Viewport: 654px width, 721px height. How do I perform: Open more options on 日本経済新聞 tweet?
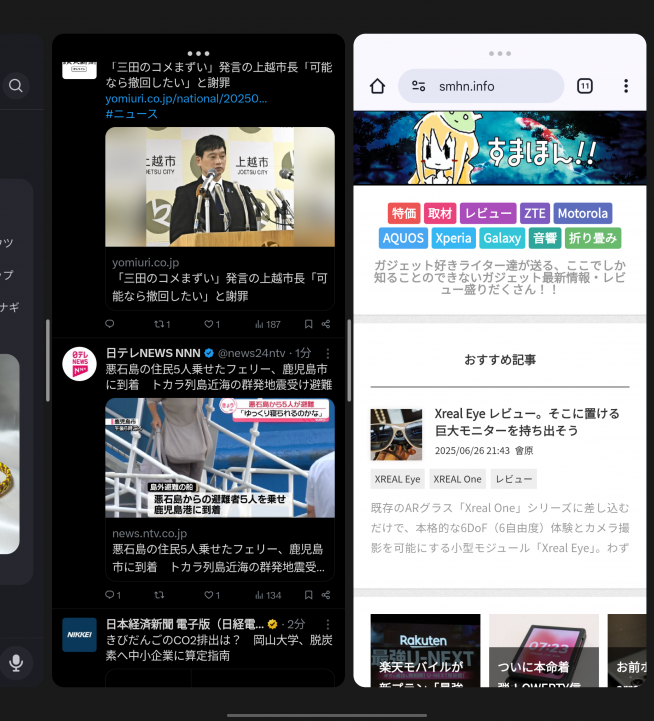point(327,624)
